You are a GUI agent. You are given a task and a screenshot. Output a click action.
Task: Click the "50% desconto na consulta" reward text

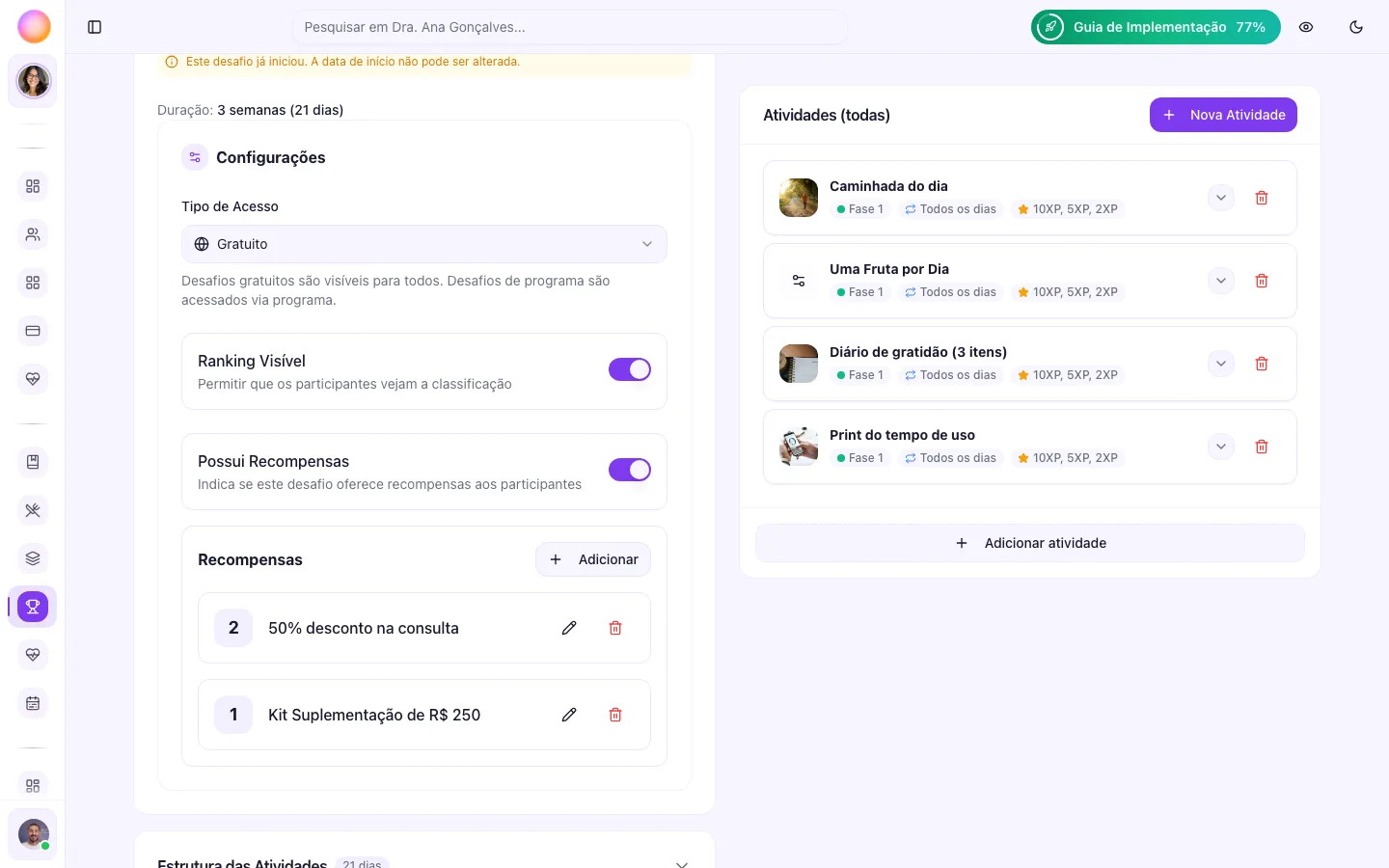click(x=364, y=628)
